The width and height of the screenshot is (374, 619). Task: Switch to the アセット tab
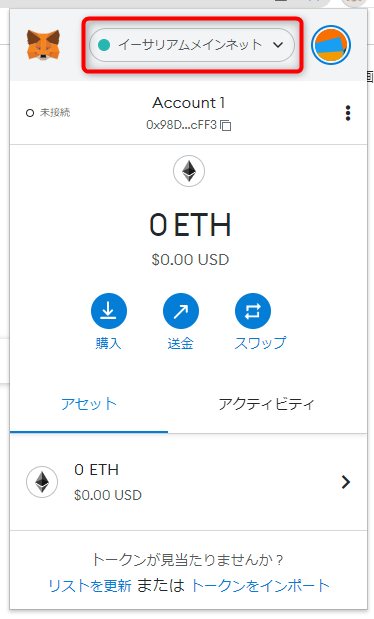[89, 404]
